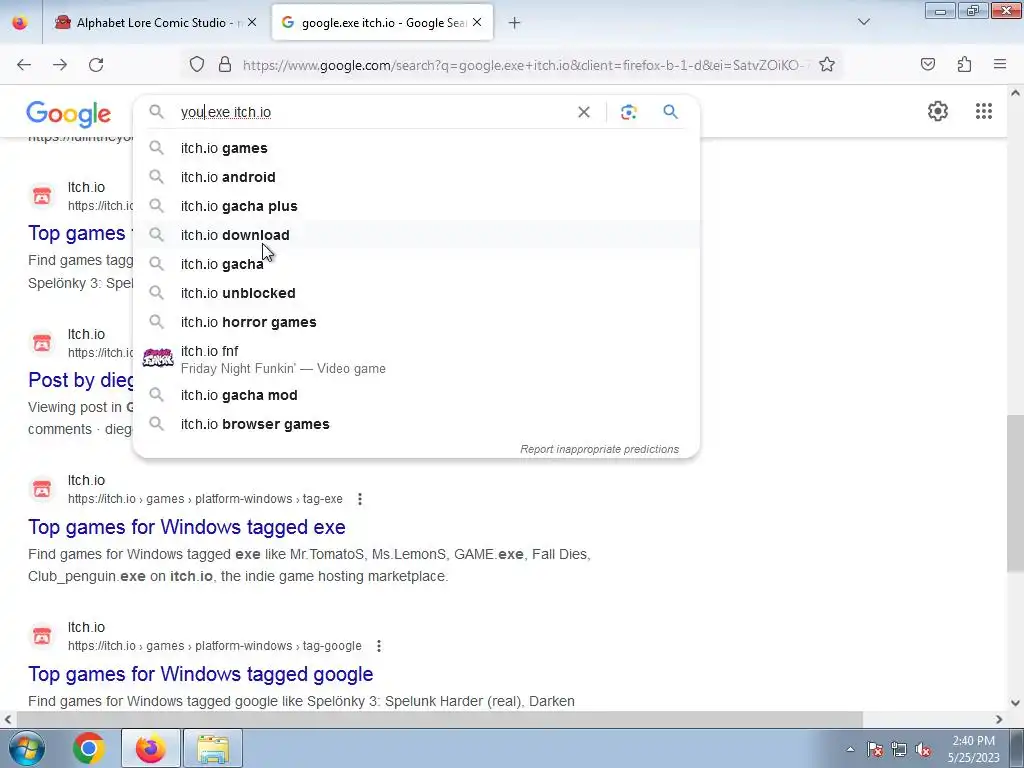Open Top games for Windows tagged google

[200, 674]
